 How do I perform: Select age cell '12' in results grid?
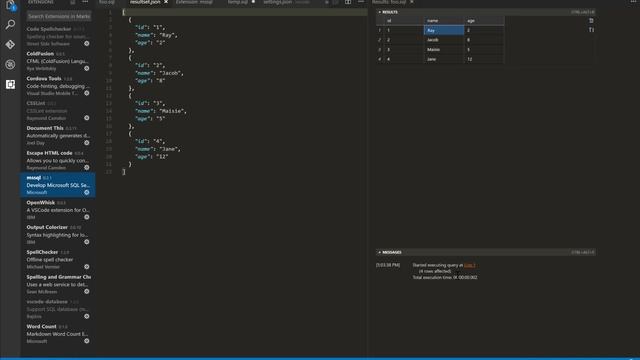pos(484,59)
